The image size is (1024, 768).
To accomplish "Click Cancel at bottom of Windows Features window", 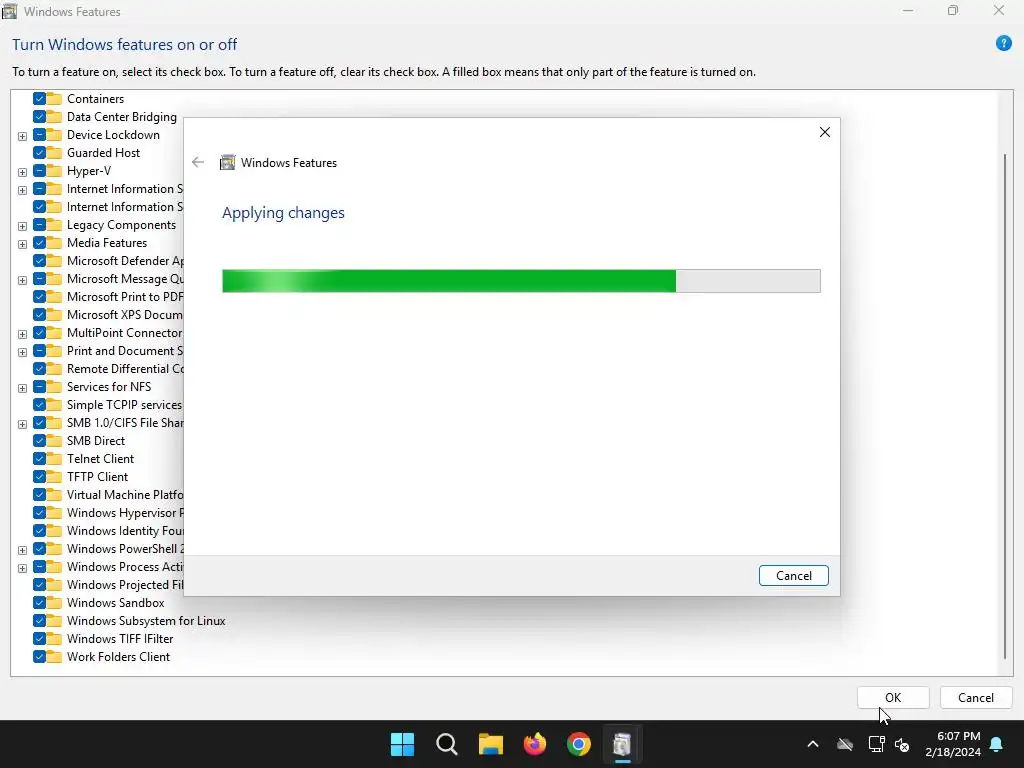I will (x=976, y=697).
